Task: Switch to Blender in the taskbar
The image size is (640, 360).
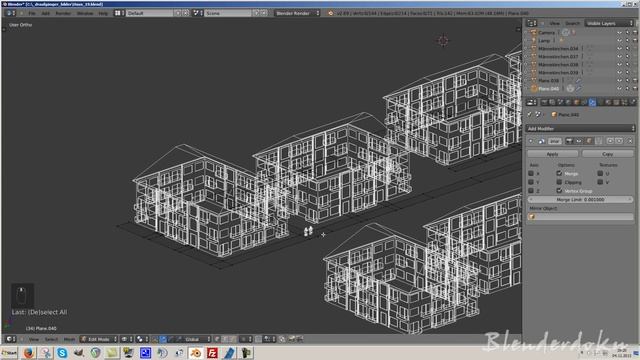Action: click(196, 353)
